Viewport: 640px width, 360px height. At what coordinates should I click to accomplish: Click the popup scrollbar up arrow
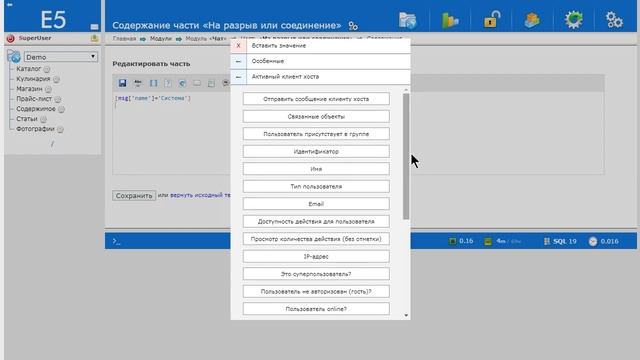tap(406, 89)
